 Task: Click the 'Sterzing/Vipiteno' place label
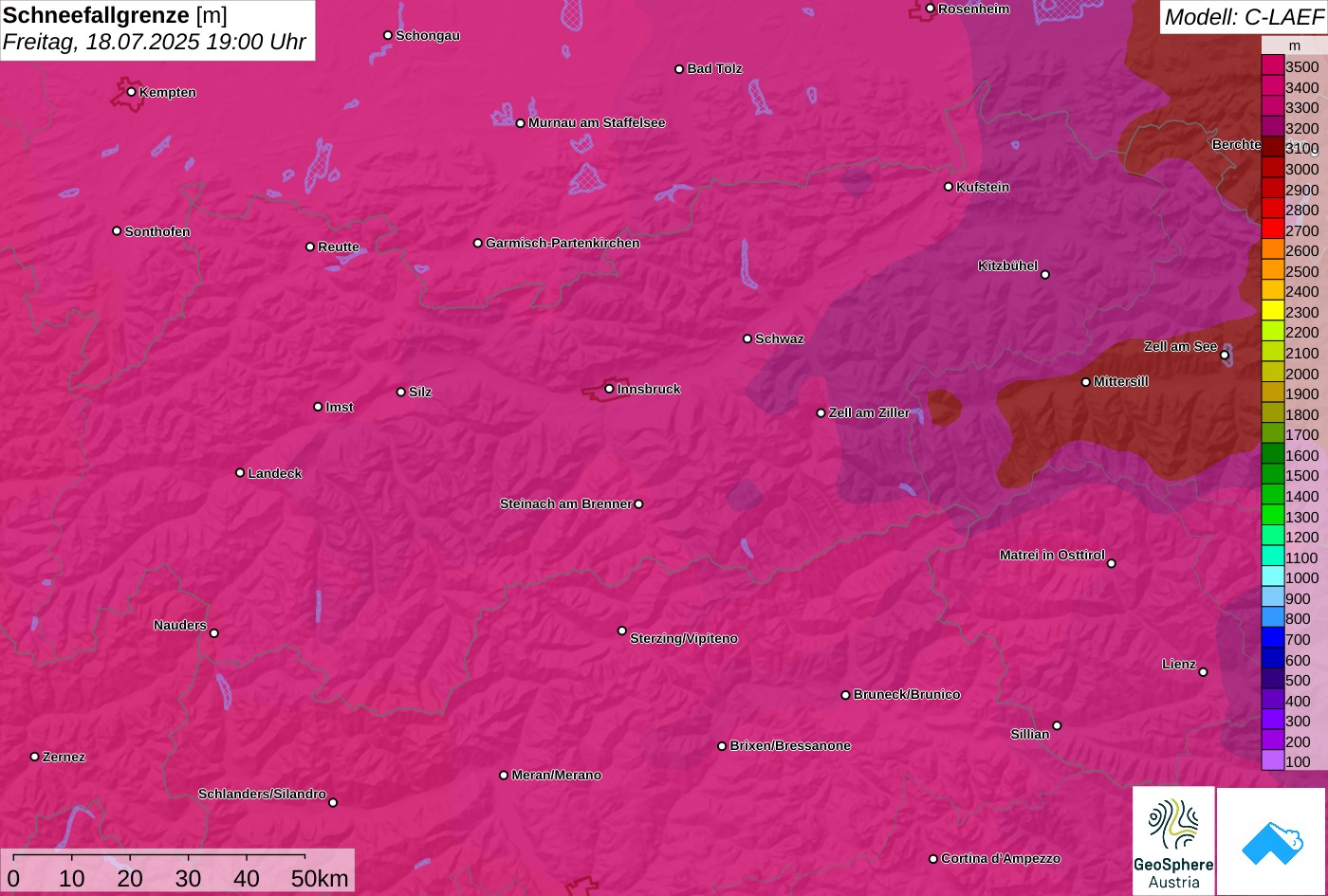pos(684,639)
